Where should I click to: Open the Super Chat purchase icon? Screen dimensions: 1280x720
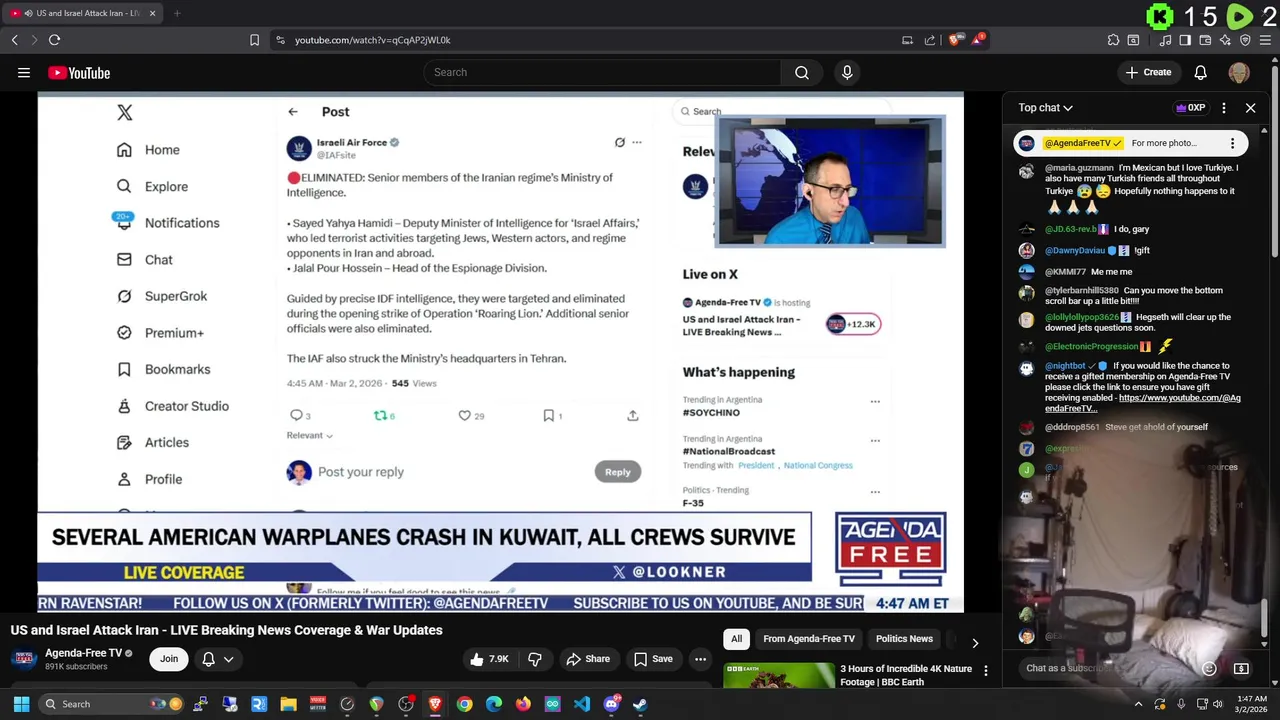[x=1241, y=668]
